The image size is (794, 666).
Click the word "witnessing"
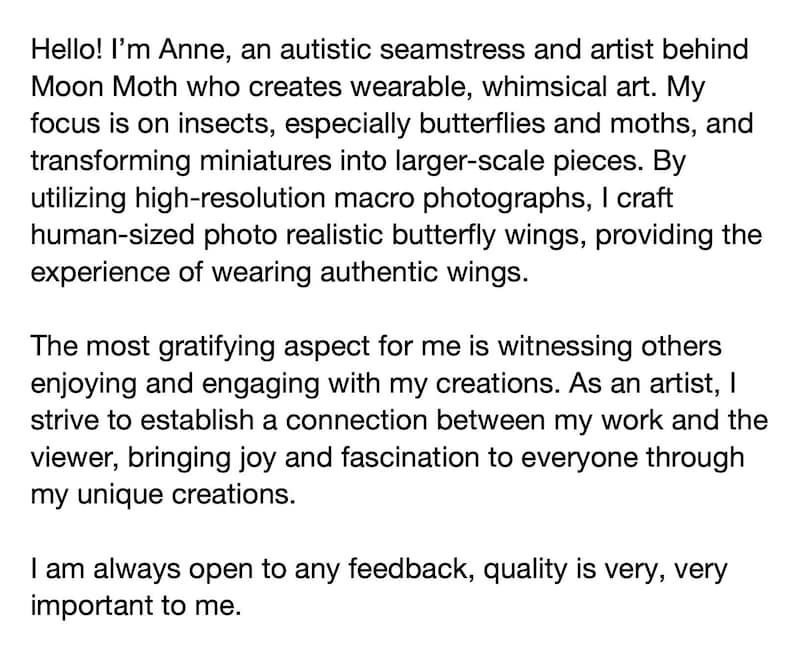[565, 346]
